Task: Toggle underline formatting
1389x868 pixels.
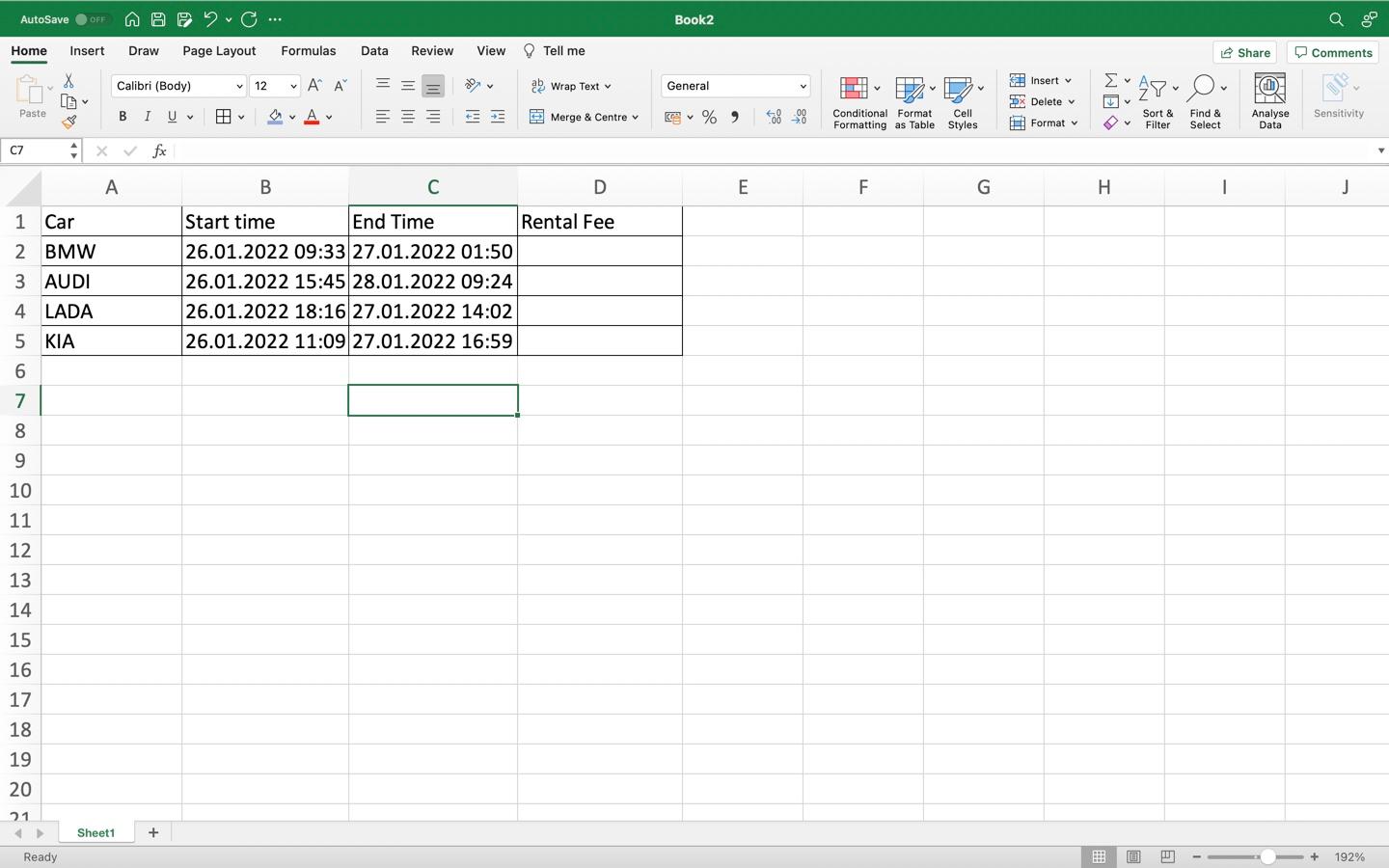Action: pos(173,117)
